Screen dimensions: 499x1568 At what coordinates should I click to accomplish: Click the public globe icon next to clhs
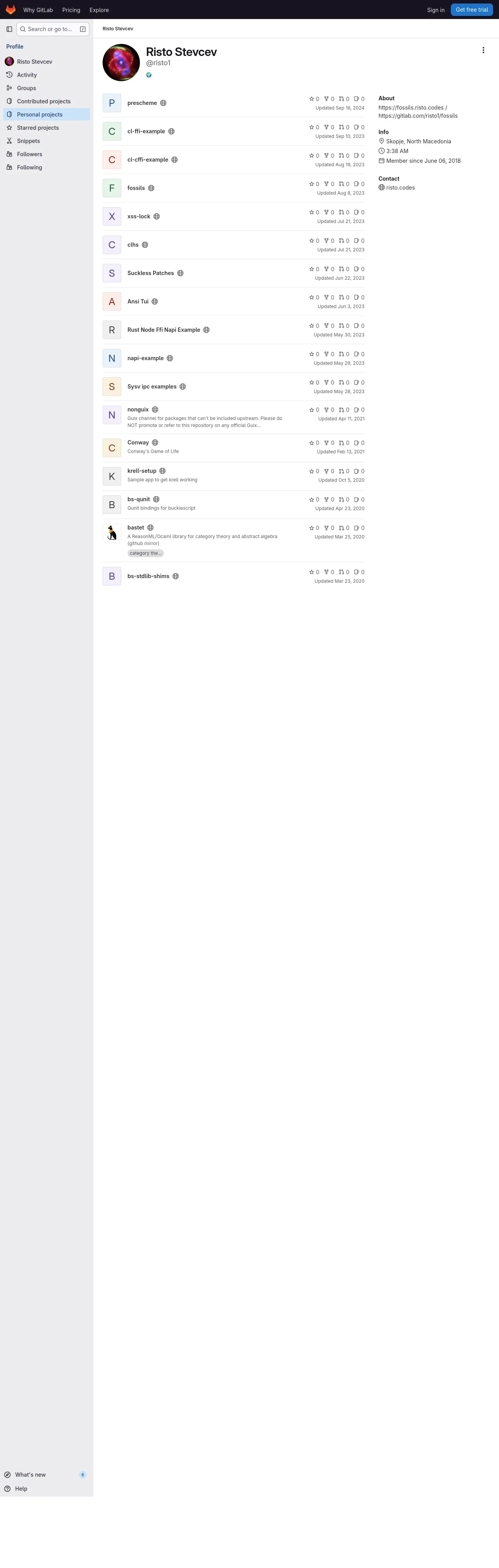pos(145,245)
